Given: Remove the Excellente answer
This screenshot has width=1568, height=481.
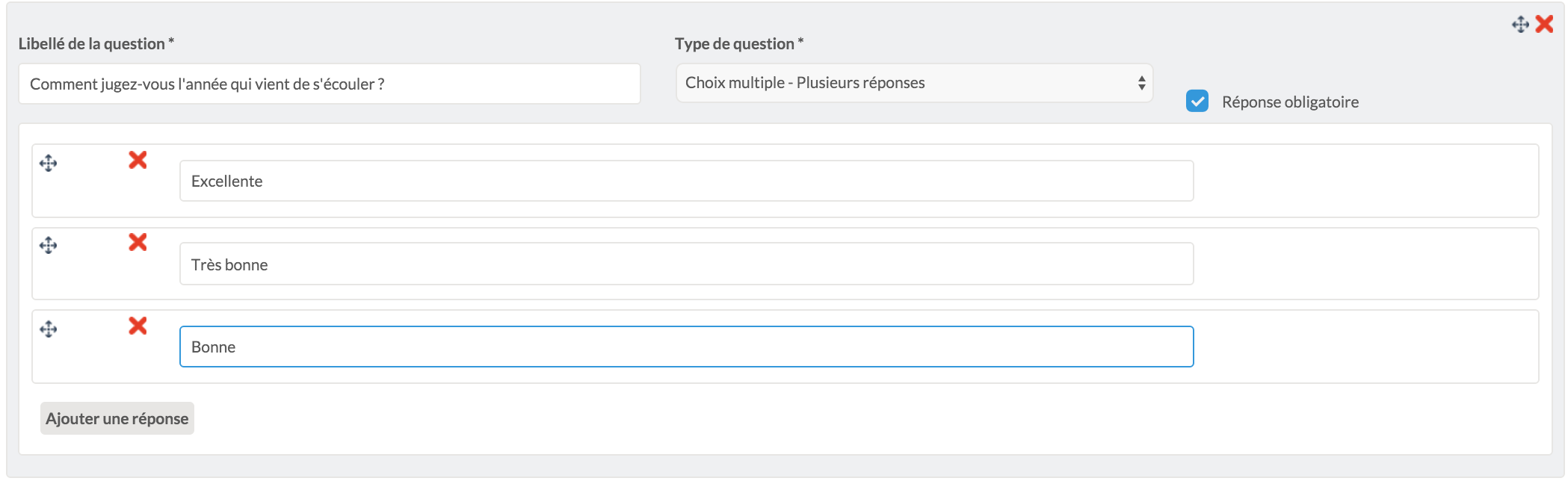Looking at the screenshot, I should point(138,160).
